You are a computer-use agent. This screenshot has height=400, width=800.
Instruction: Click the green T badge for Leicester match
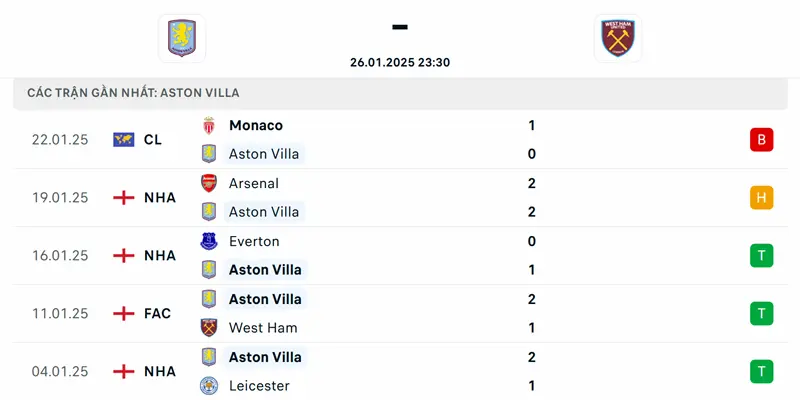(761, 372)
